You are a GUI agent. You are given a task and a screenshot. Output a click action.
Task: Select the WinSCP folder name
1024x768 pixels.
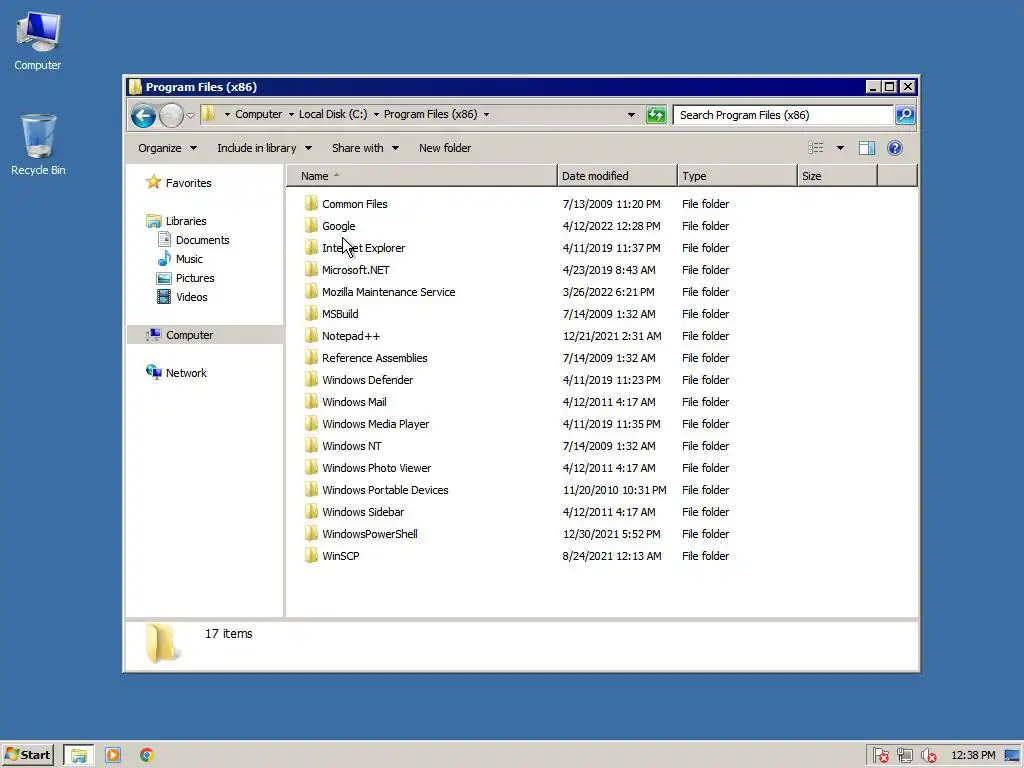341,556
